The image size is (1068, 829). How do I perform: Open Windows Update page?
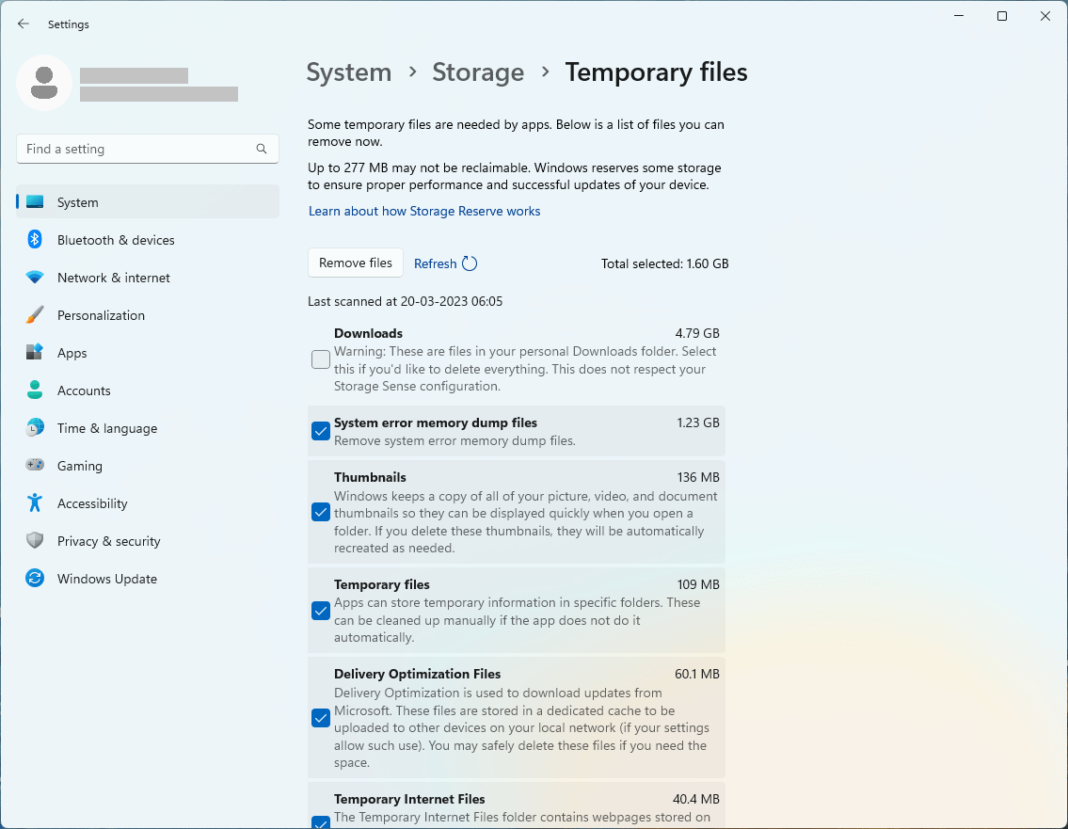147,578
